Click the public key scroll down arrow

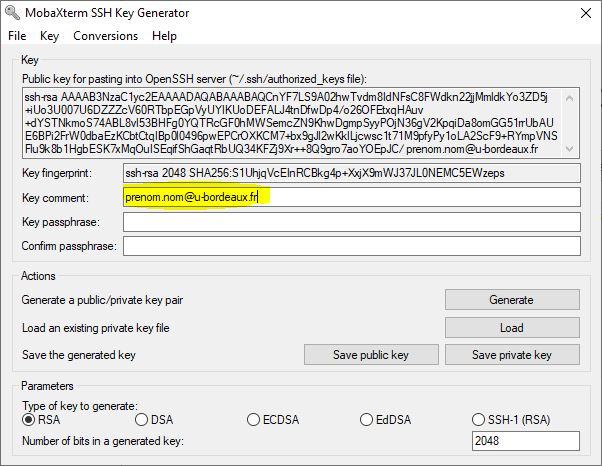tap(570, 149)
